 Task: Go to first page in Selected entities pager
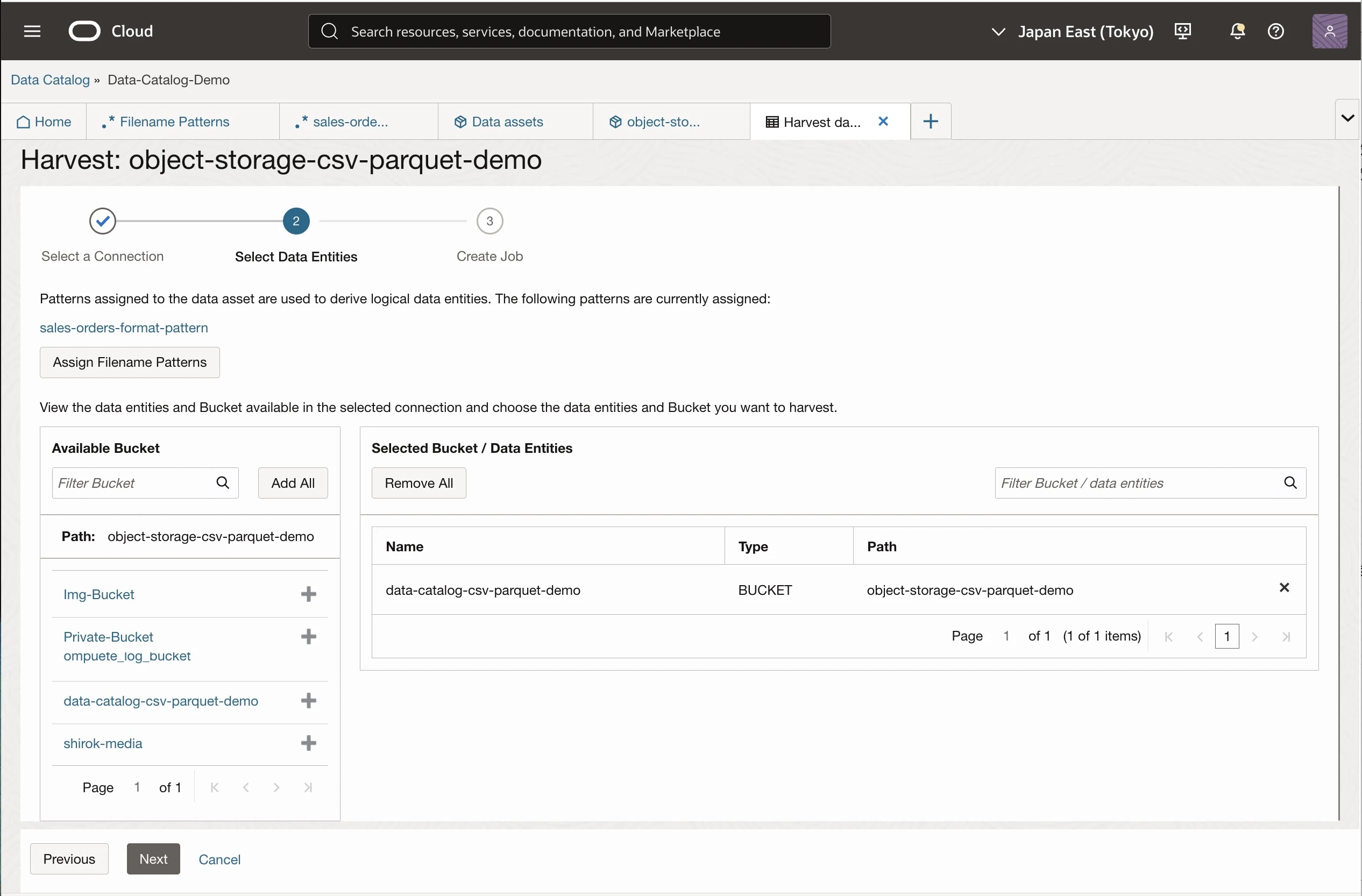click(x=1168, y=636)
